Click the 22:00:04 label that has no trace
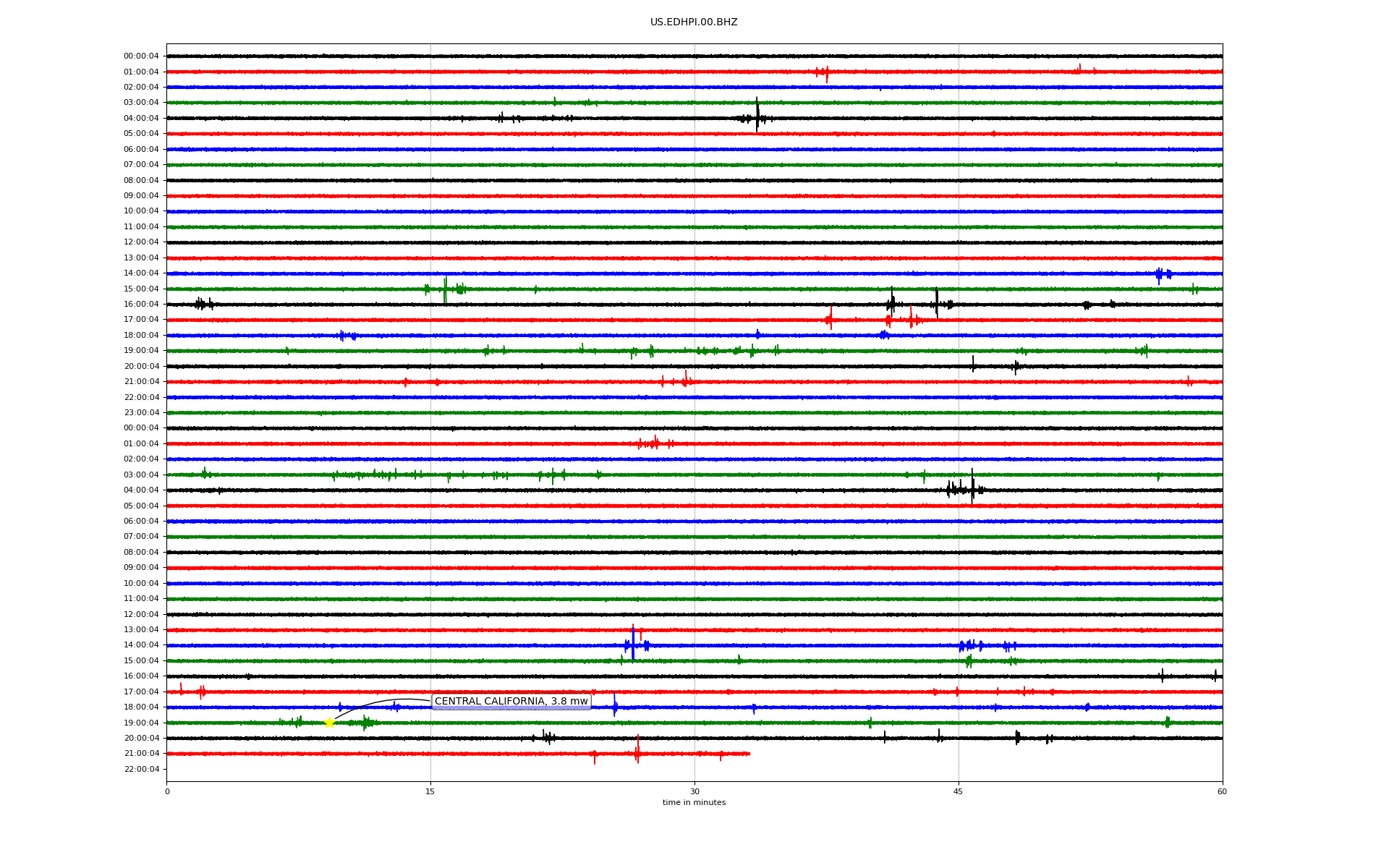1389x868 pixels. [141, 770]
